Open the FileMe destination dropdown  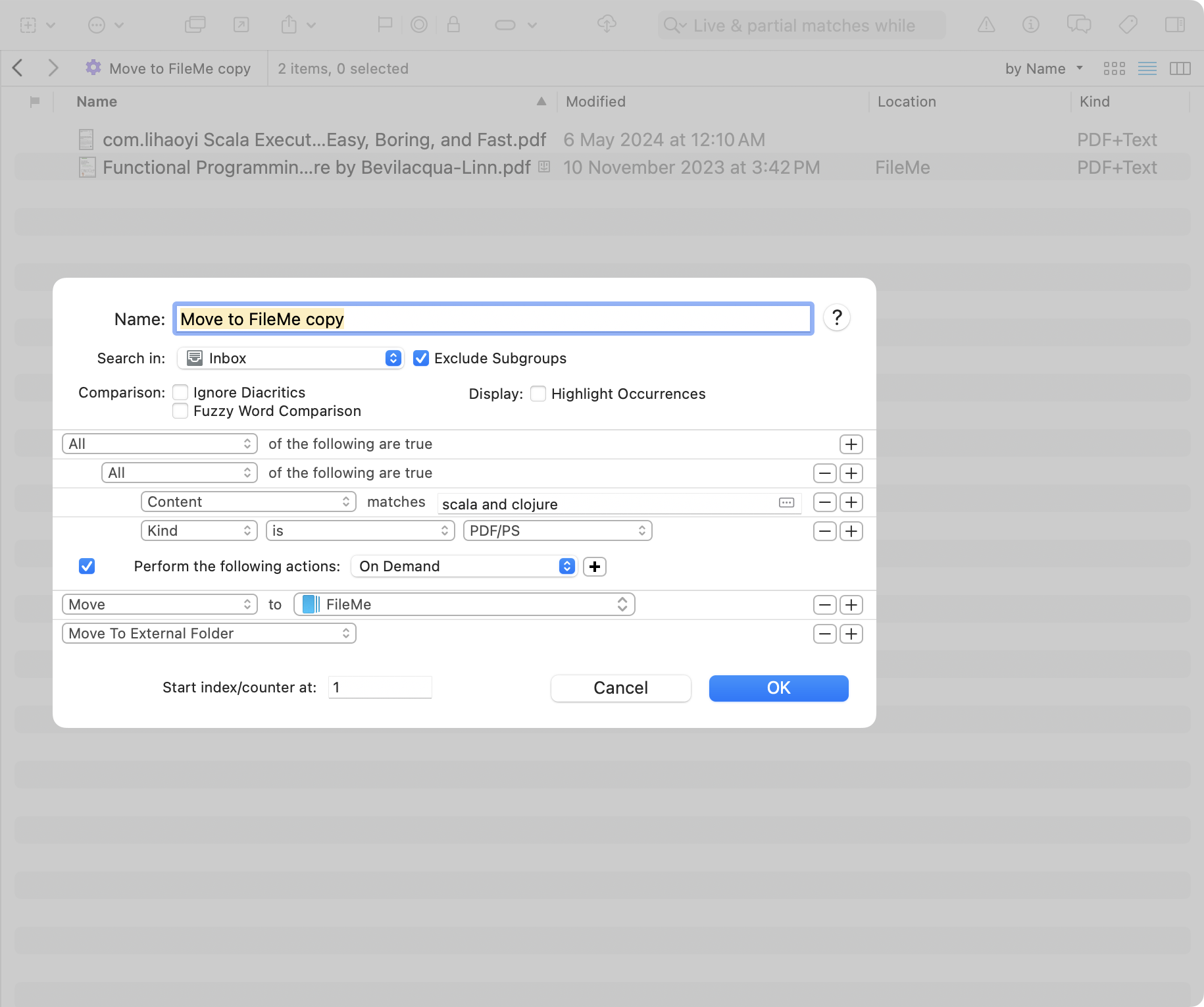(x=464, y=605)
